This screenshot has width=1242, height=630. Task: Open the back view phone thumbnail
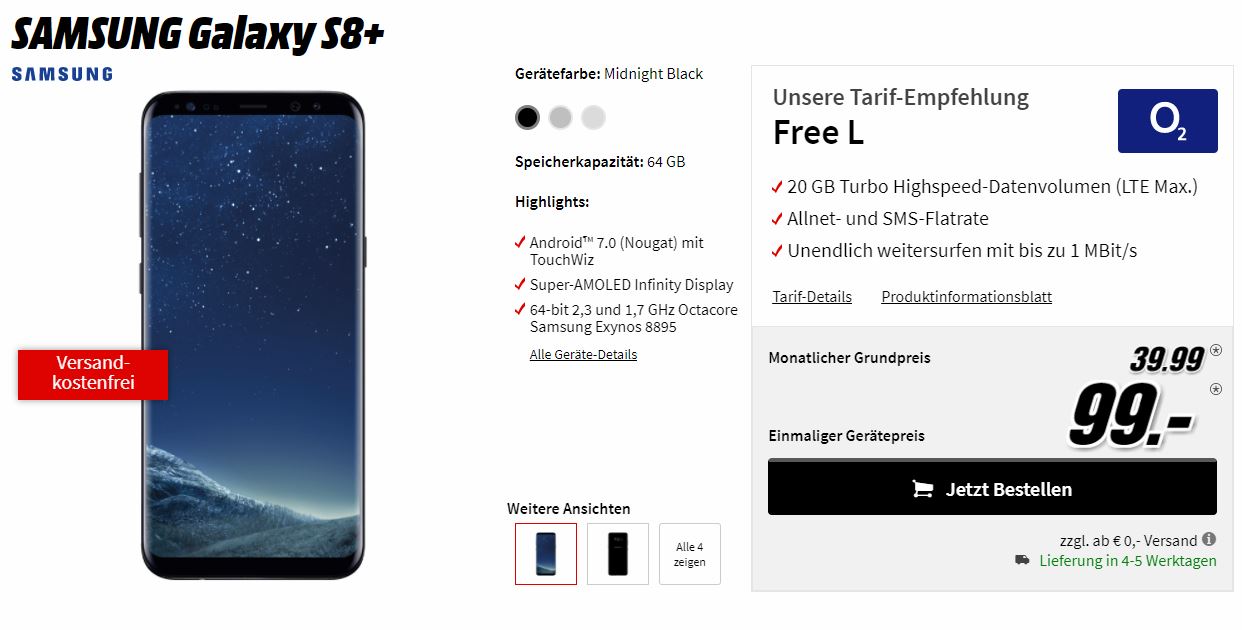tap(618, 554)
